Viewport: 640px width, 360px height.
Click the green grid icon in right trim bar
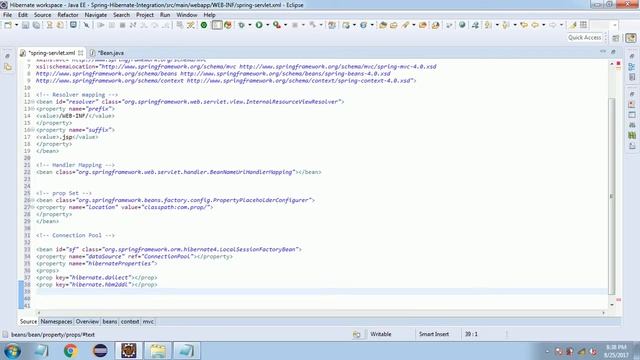tap(632, 135)
